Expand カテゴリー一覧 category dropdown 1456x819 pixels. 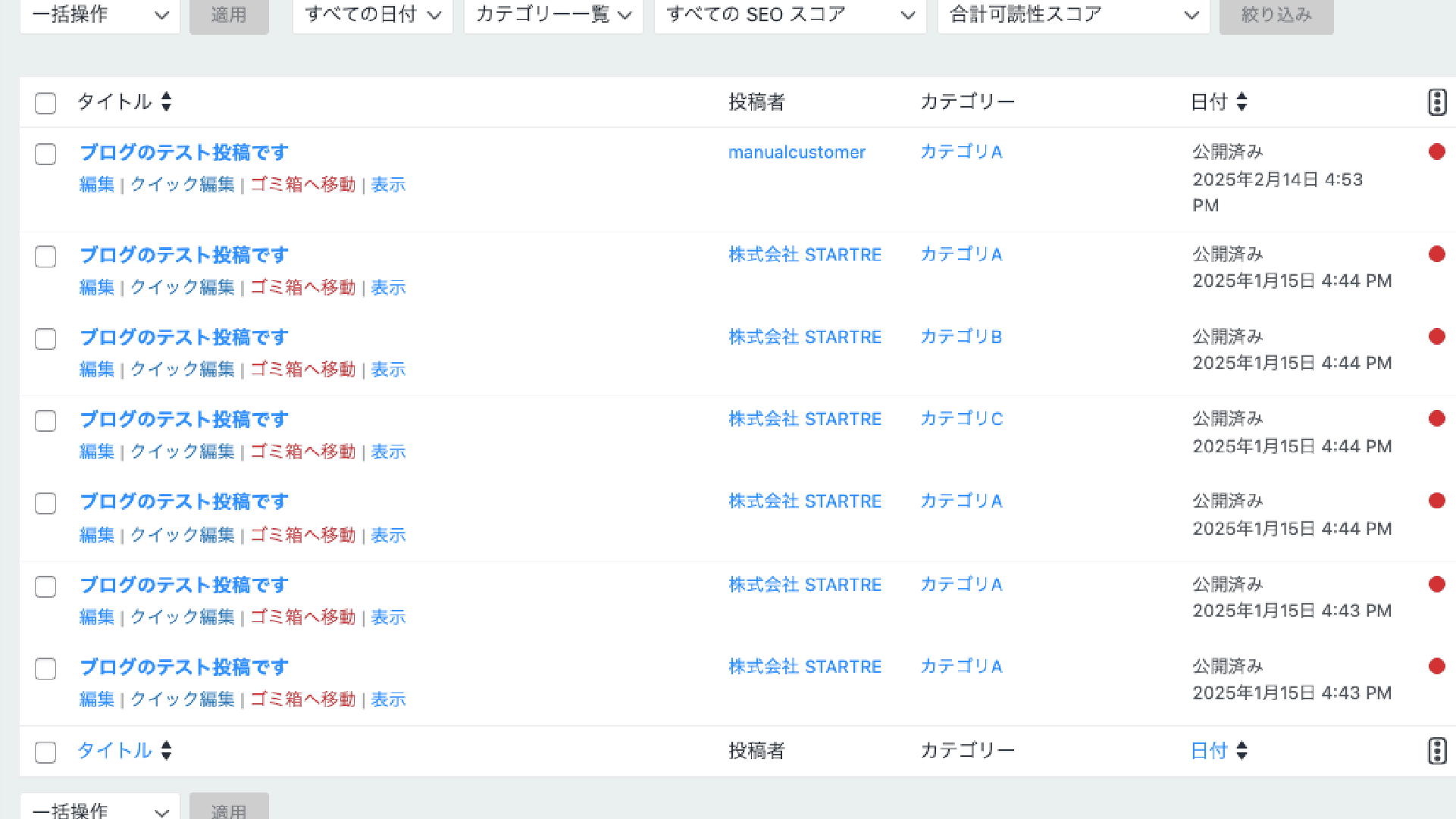553,15
